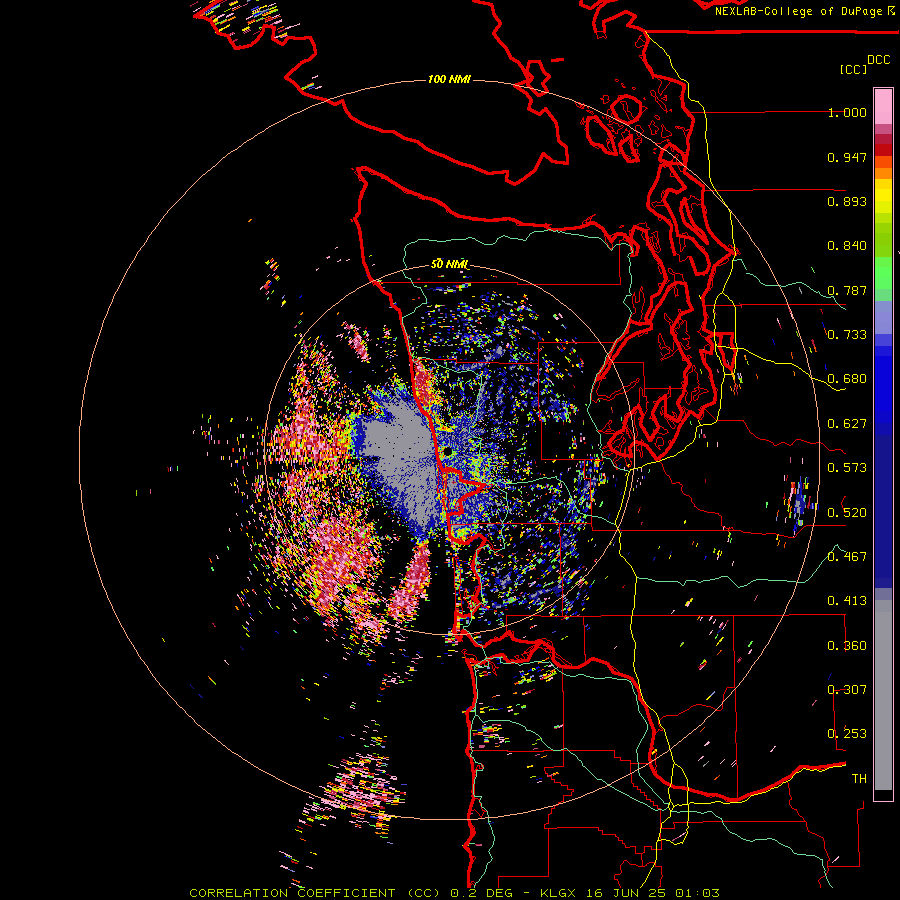Click the 0.840 scale value
This screenshot has width=900, height=900.
point(847,246)
